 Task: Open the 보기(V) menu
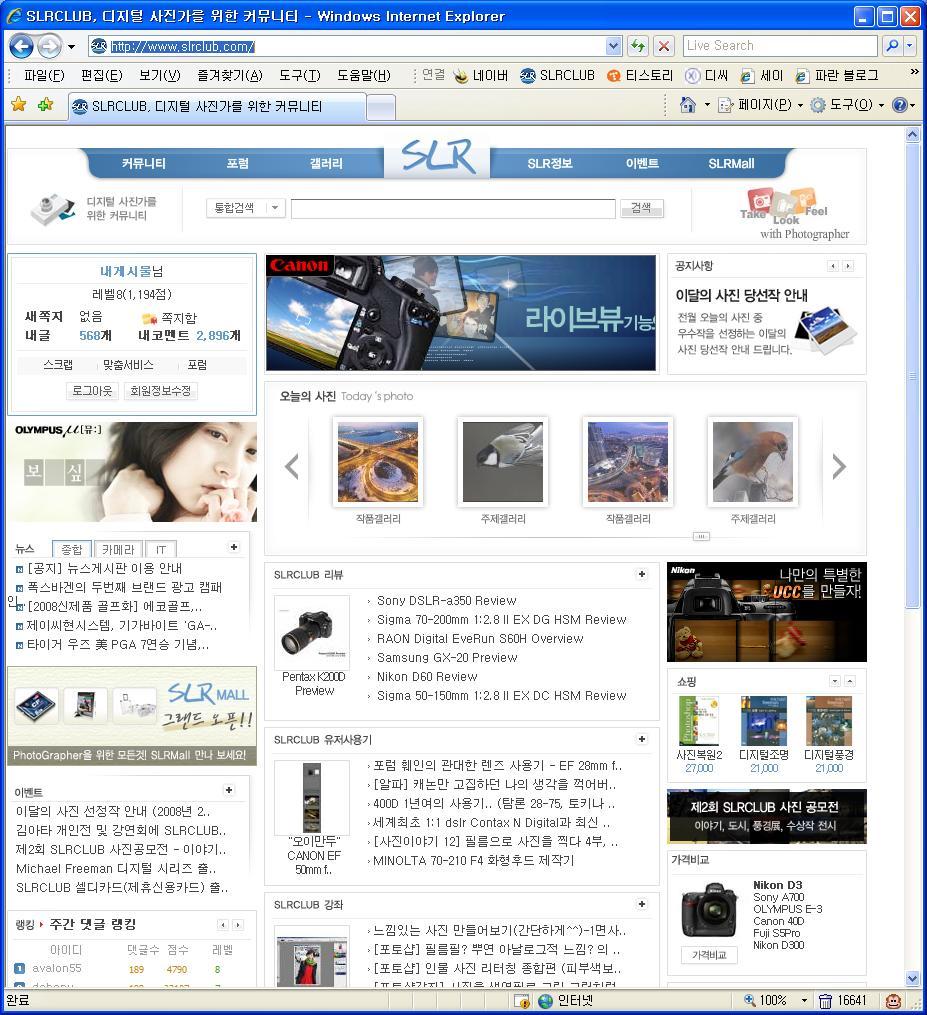click(160, 76)
